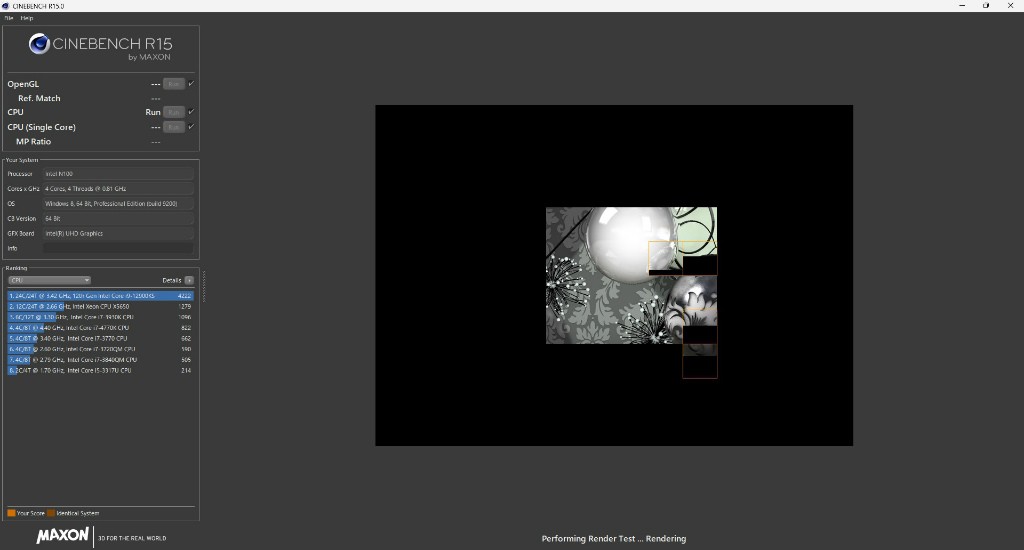Click the CPU (Single Core) label
Viewport: 1024px width, 550px height.
coord(41,127)
